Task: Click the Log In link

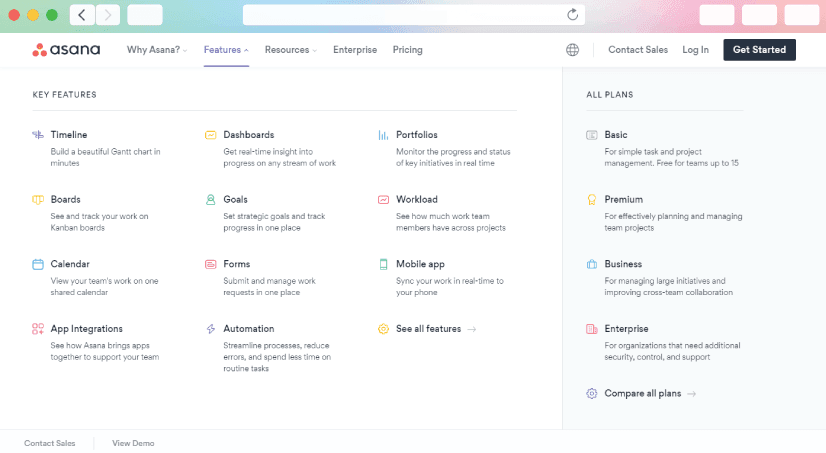Action: coord(695,50)
